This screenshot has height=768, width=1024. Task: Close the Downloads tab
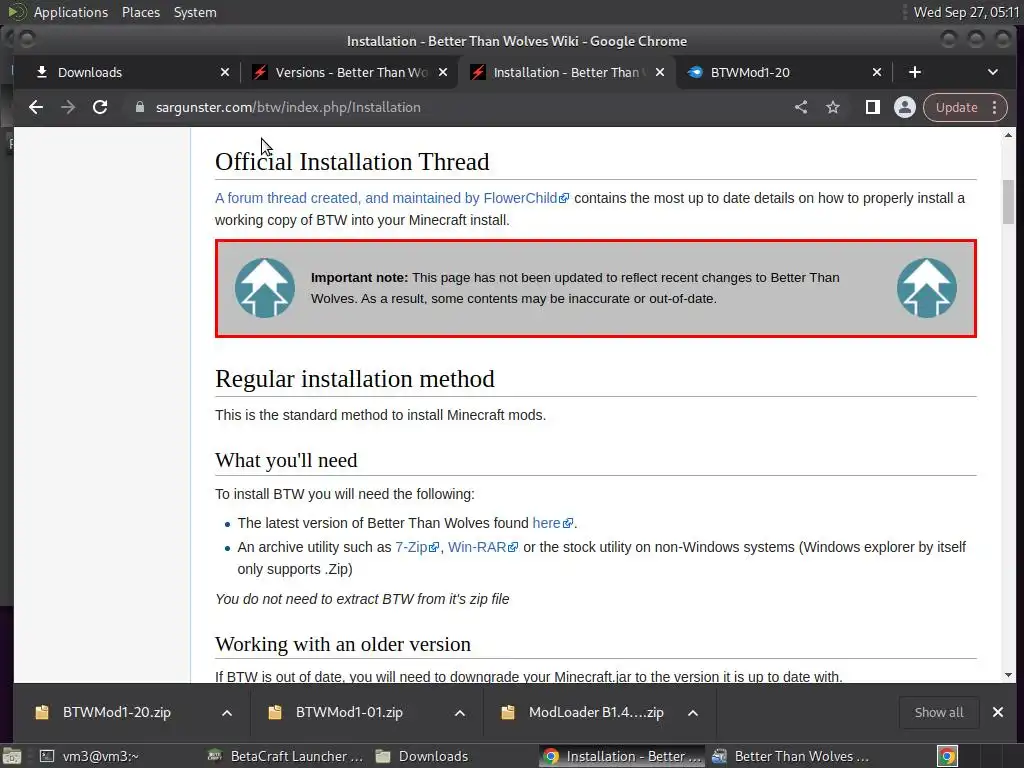pos(225,72)
